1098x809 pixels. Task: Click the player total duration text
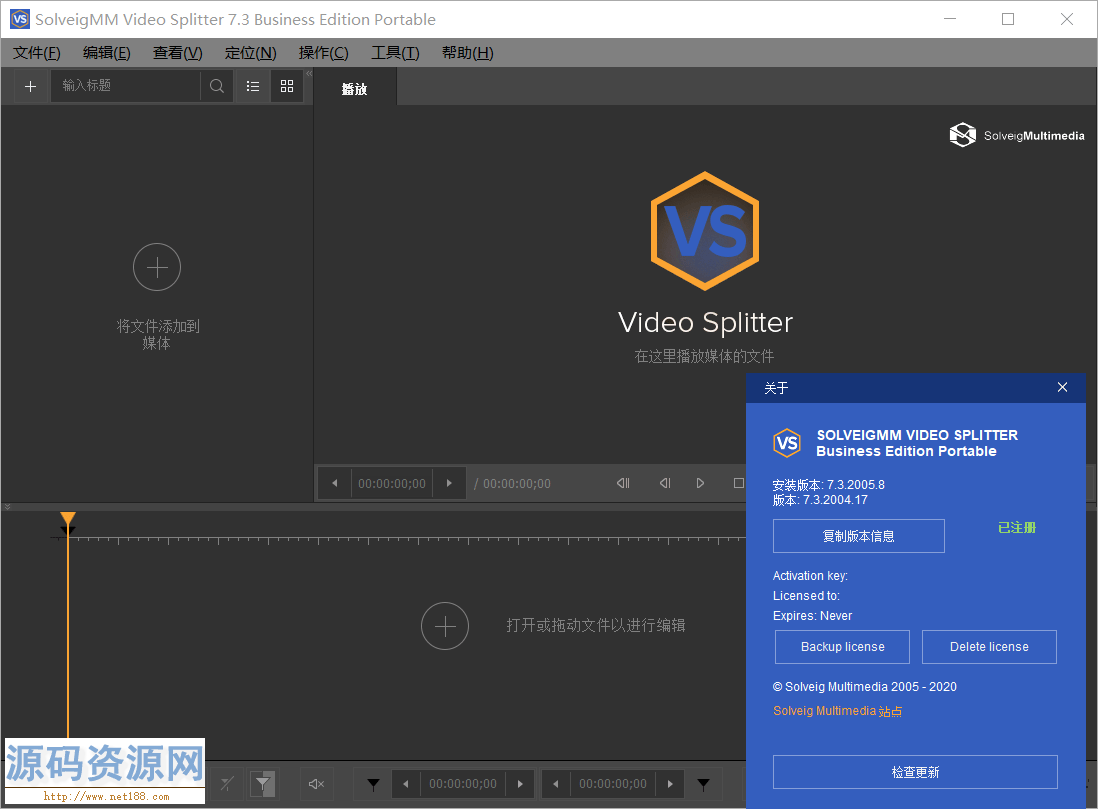pos(513,483)
